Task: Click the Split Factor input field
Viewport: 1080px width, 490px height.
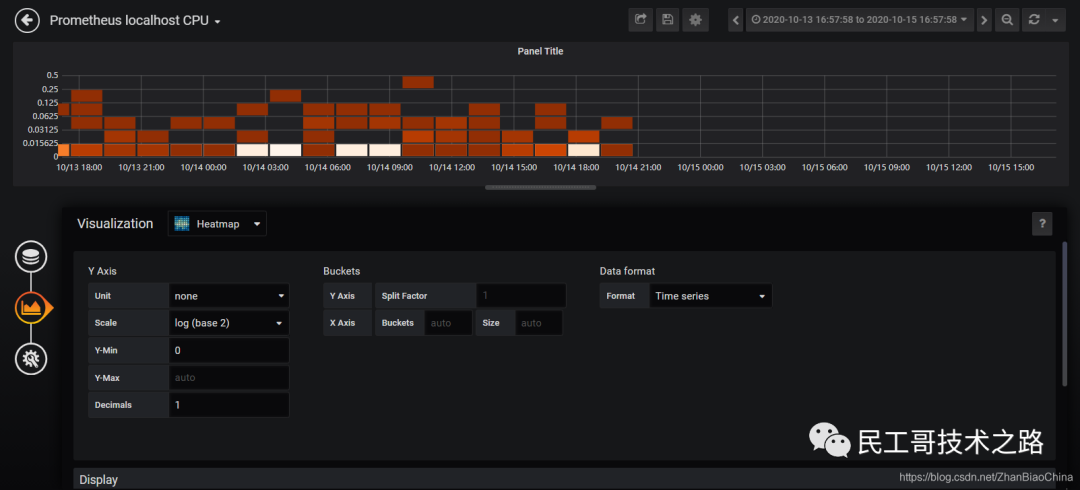Action: (x=521, y=296)
